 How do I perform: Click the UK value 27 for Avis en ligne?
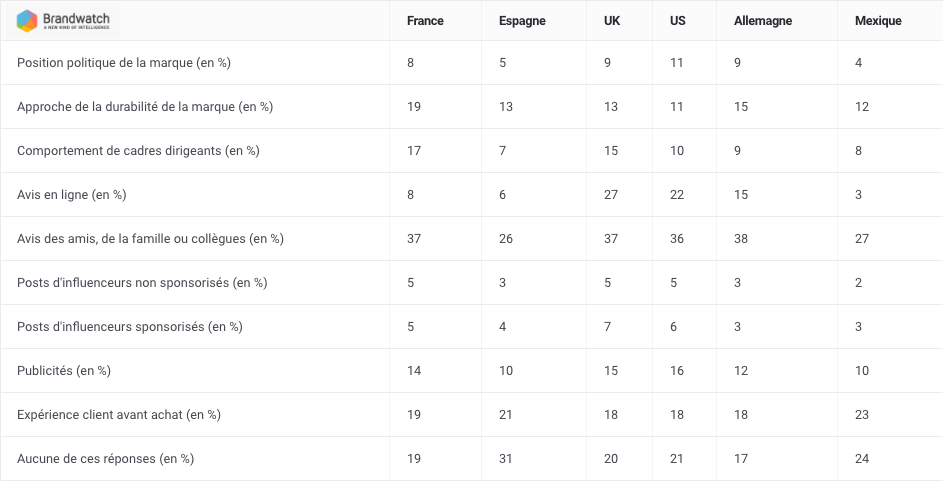click(610, 195)
